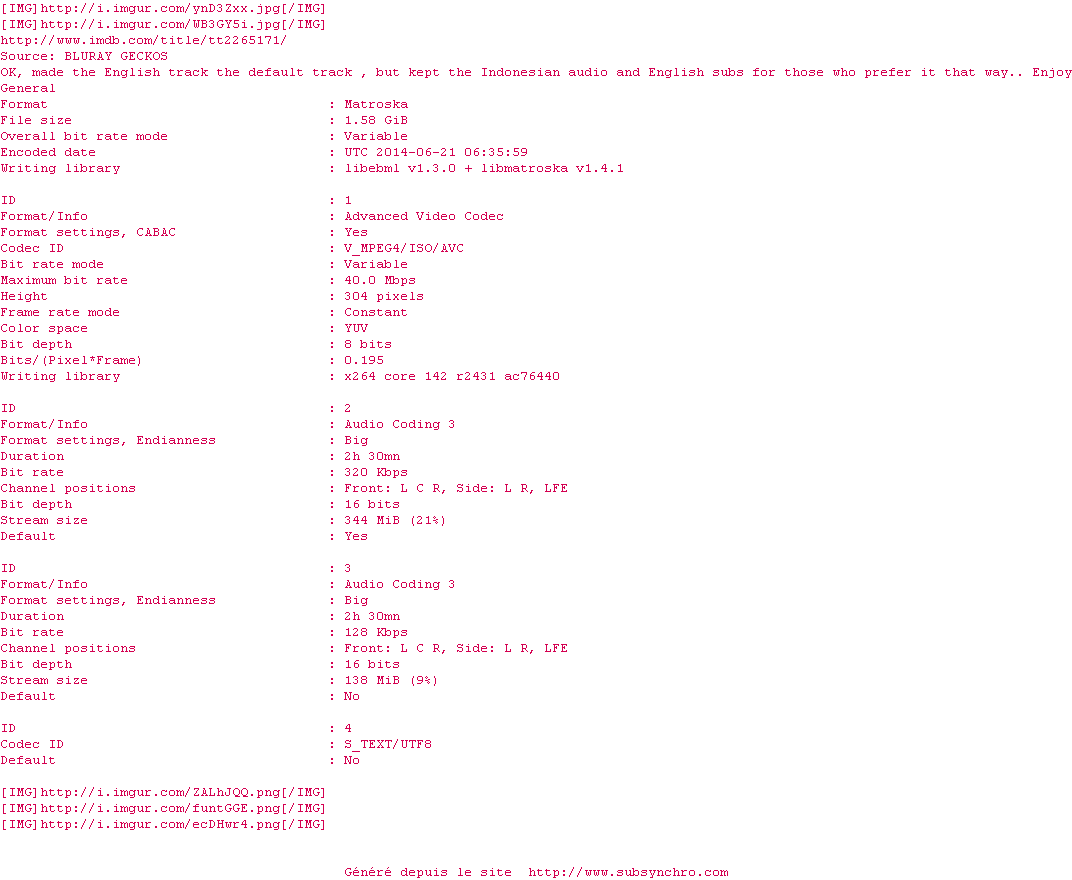Select the 'Source: BLURAY GECKOS' line
Screen dimensions: 1072x880
pyautogui.click(x=84, y=56)
